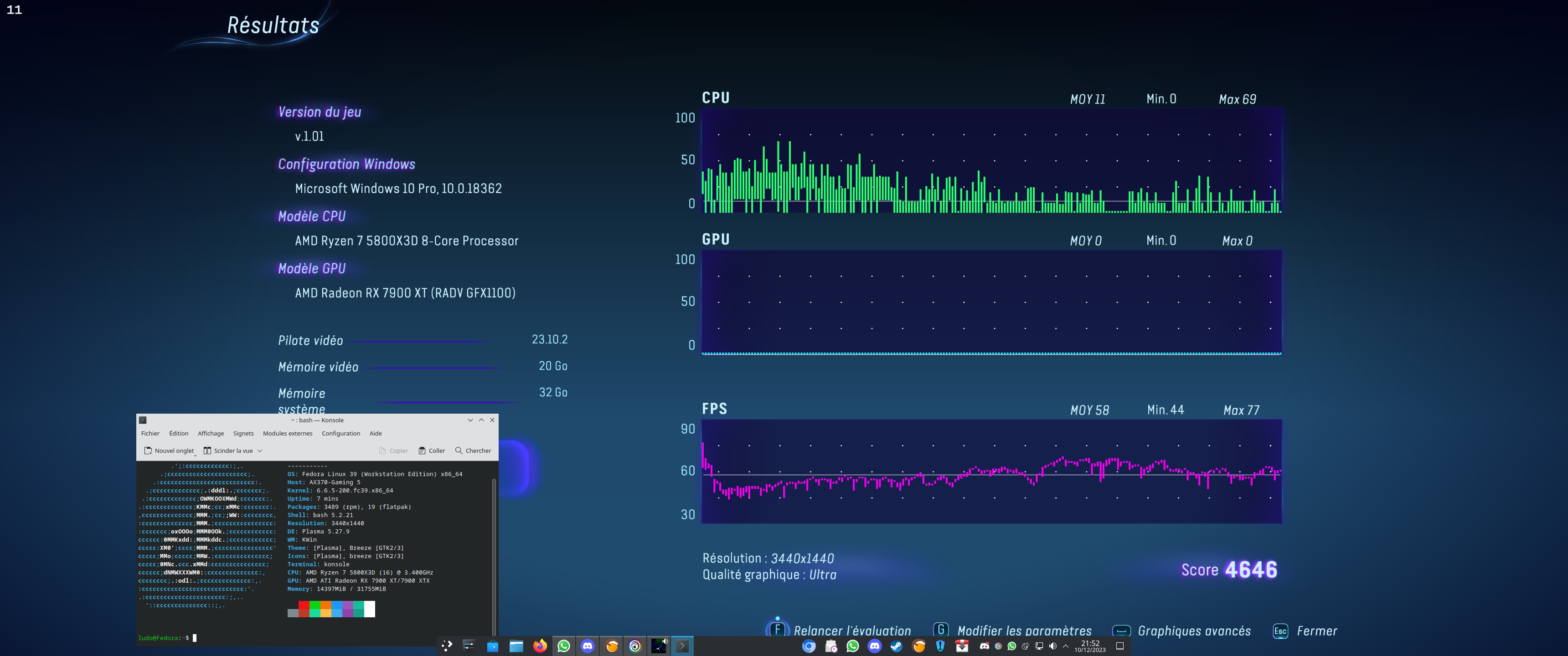Image resolution: width=1568 pixels, height=656 pixels.
Task: Click the volume icon in system tray
Action: pyautogui.click(x=1052, y=646)
